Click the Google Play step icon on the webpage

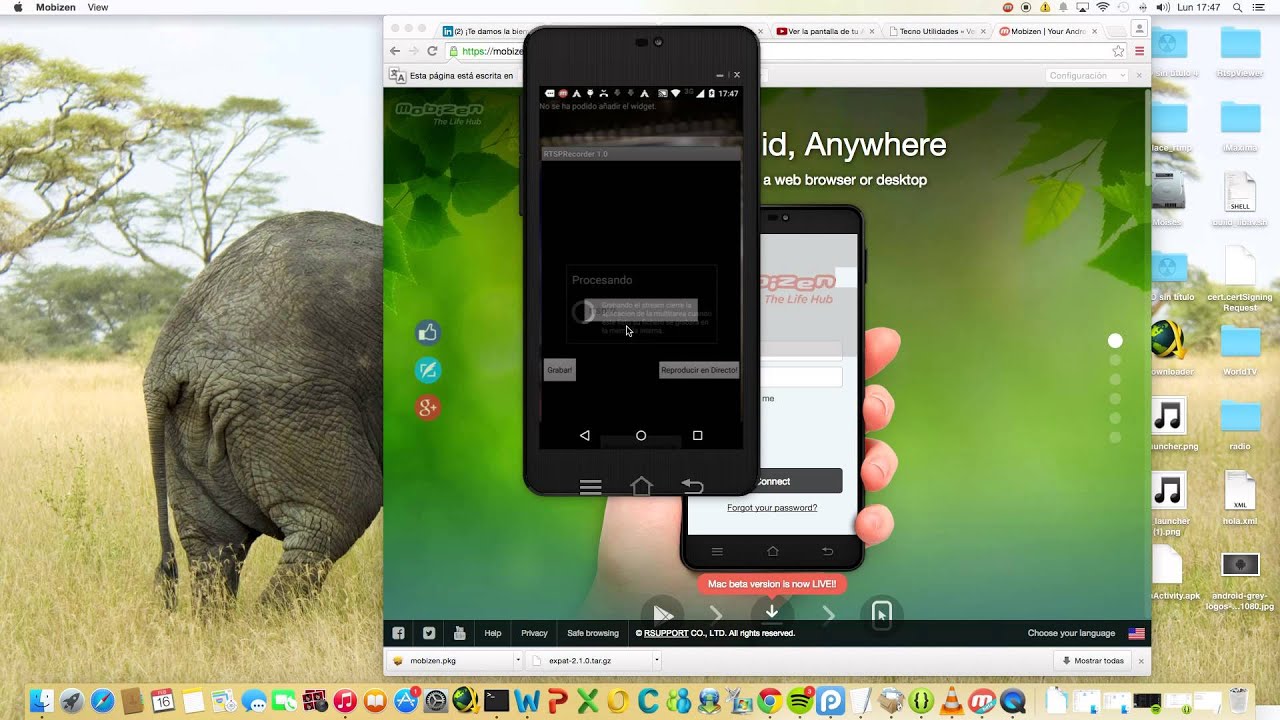(662, 613)
